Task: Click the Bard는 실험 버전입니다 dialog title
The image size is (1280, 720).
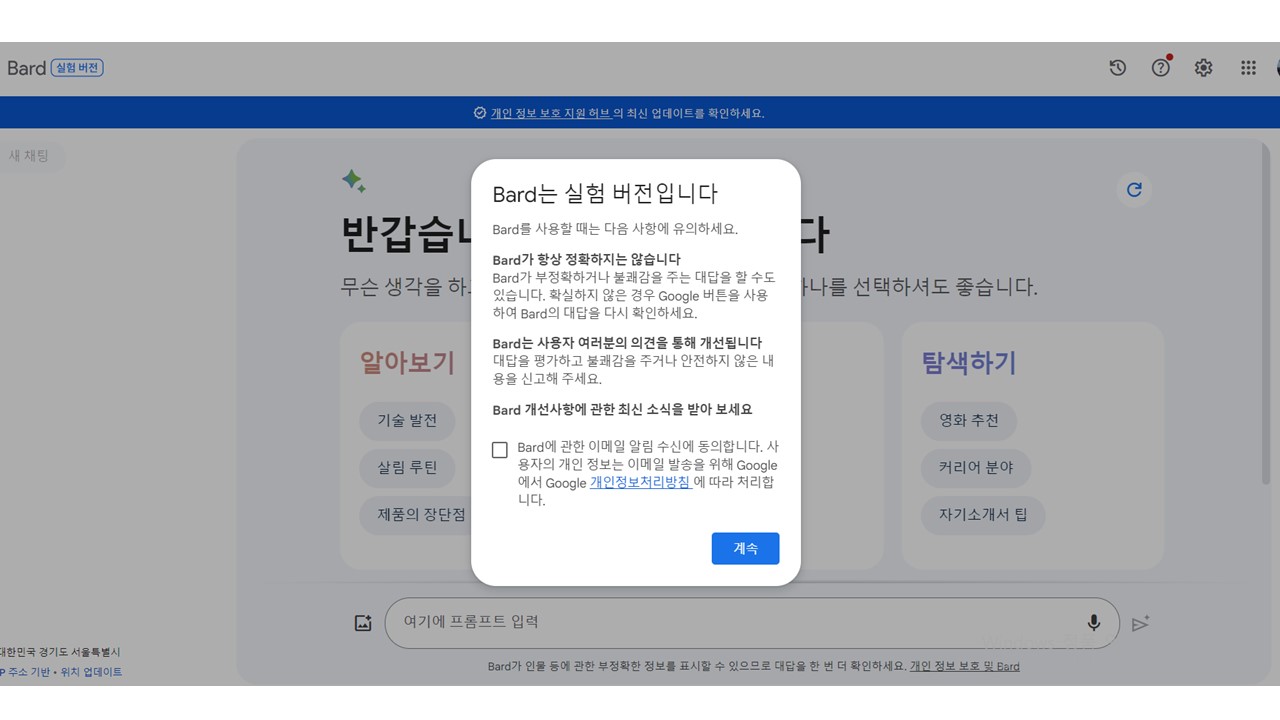Action: (x=605, y=194)
